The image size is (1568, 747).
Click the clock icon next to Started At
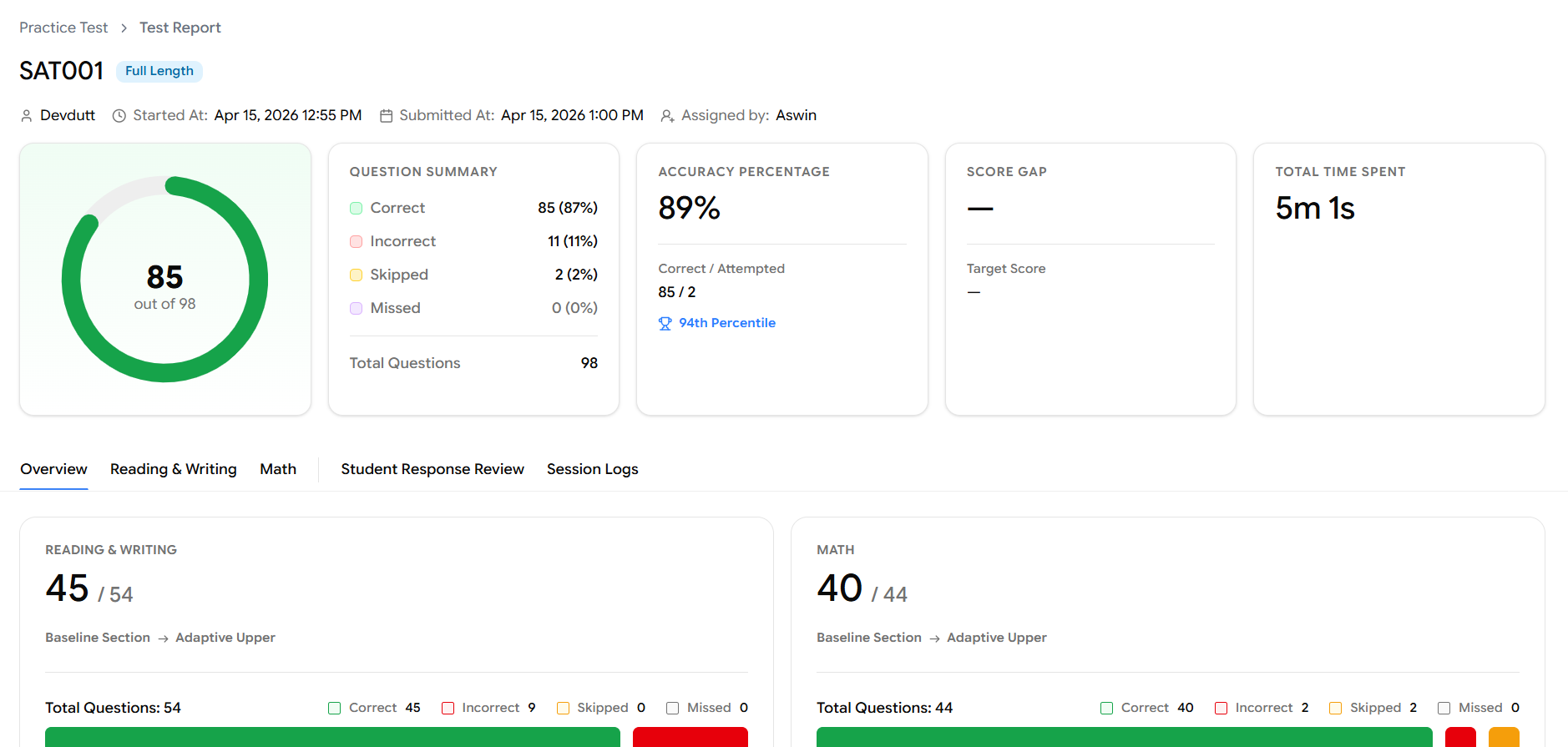119,116
